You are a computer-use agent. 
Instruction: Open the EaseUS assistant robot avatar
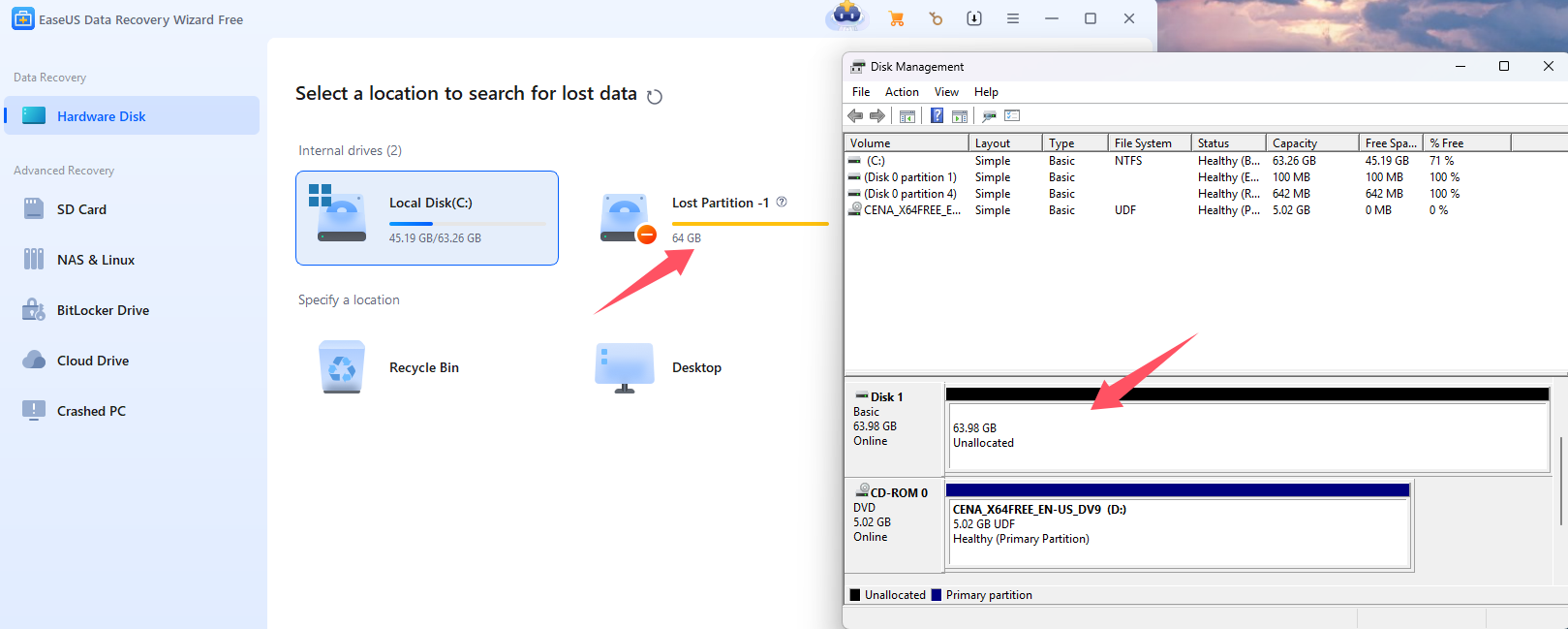(847, 16)
